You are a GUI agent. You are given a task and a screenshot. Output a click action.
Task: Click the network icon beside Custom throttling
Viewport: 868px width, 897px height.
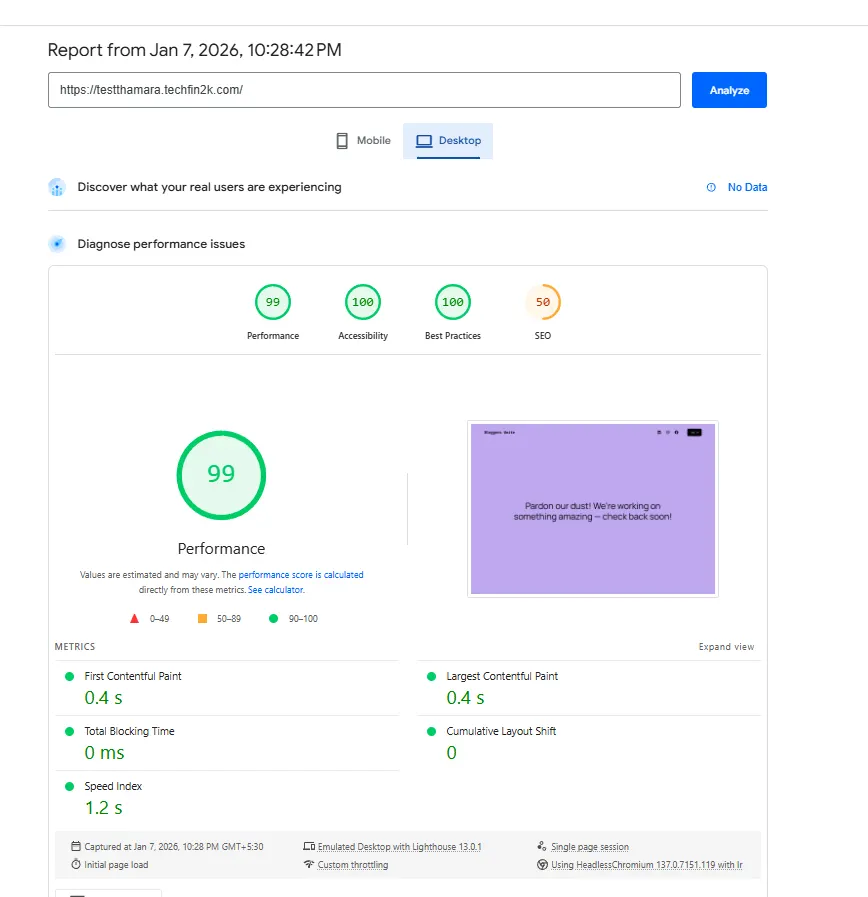(309, 864)
